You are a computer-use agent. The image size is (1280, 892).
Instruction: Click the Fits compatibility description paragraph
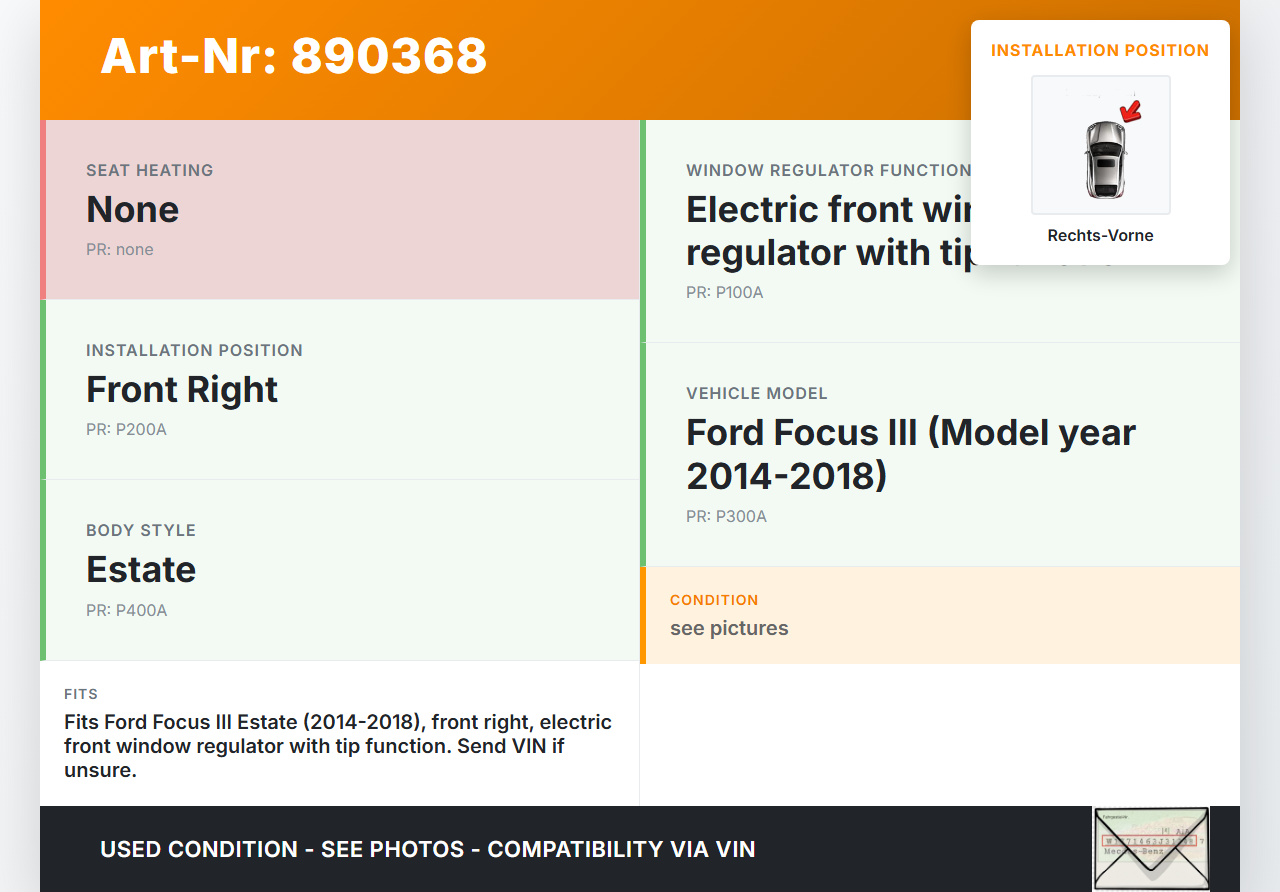coord(338,746)
